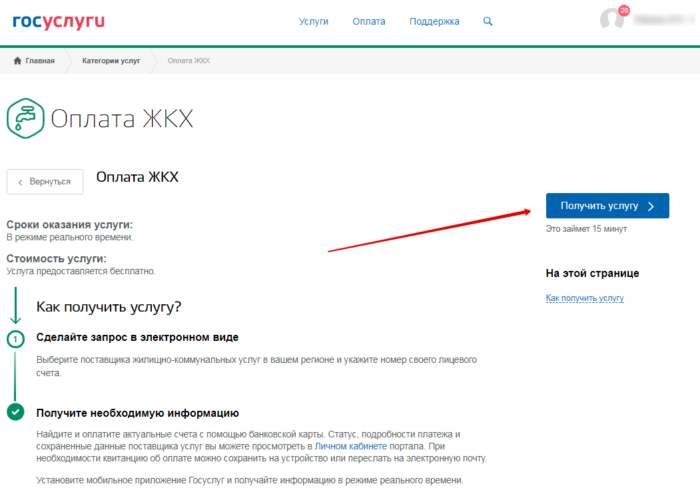This screenshot has width=700, height=500.
Task: Click the Оплата ЖКХ breadcrumb
Action: coord(188,61)
